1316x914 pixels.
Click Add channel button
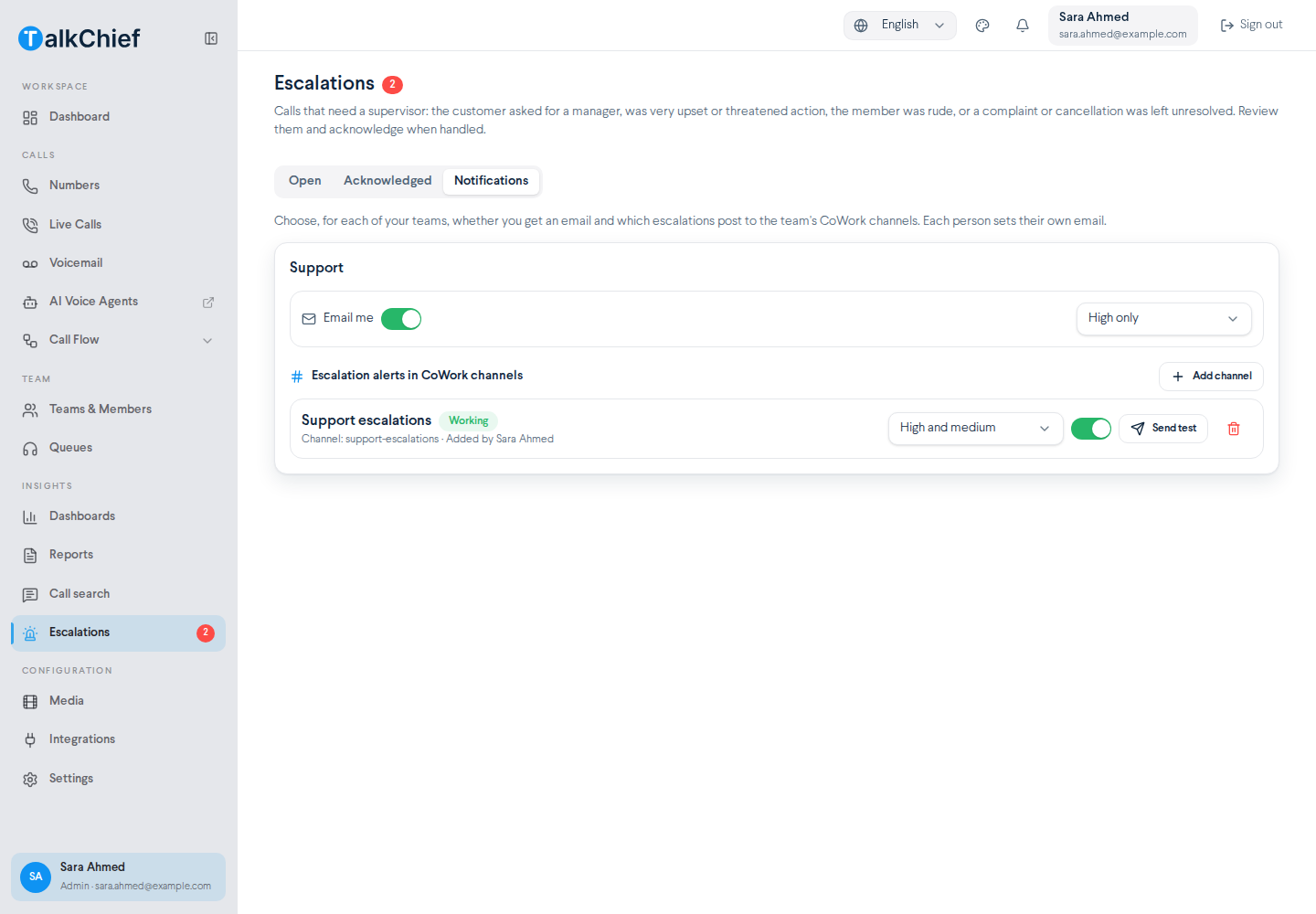pos(1211,377)
